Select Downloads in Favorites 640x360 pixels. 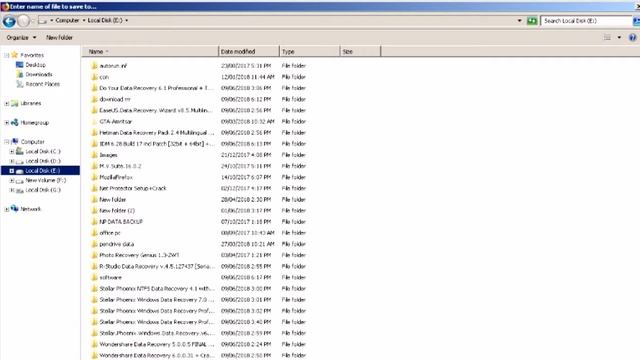[x=39, y=74]
